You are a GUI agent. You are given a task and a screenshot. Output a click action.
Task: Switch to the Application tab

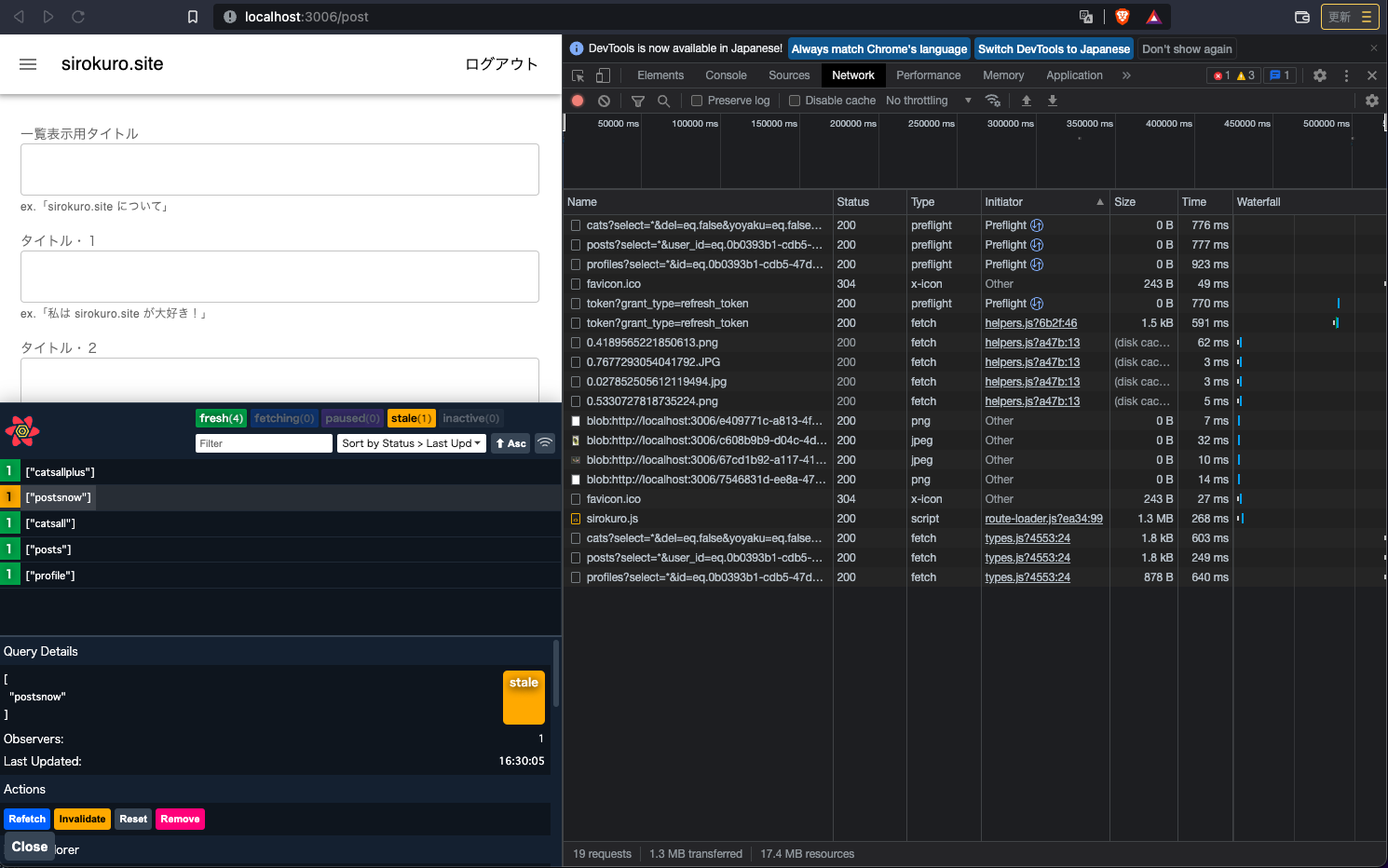coord(1074,75)
